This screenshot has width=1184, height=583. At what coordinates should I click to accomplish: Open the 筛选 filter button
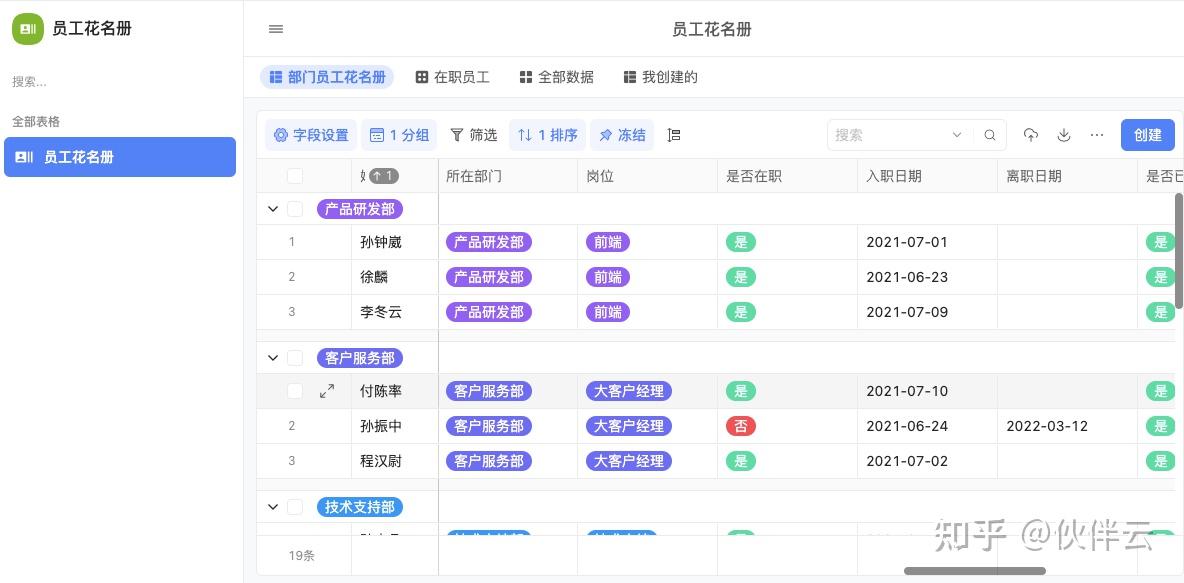pos(473,135)
